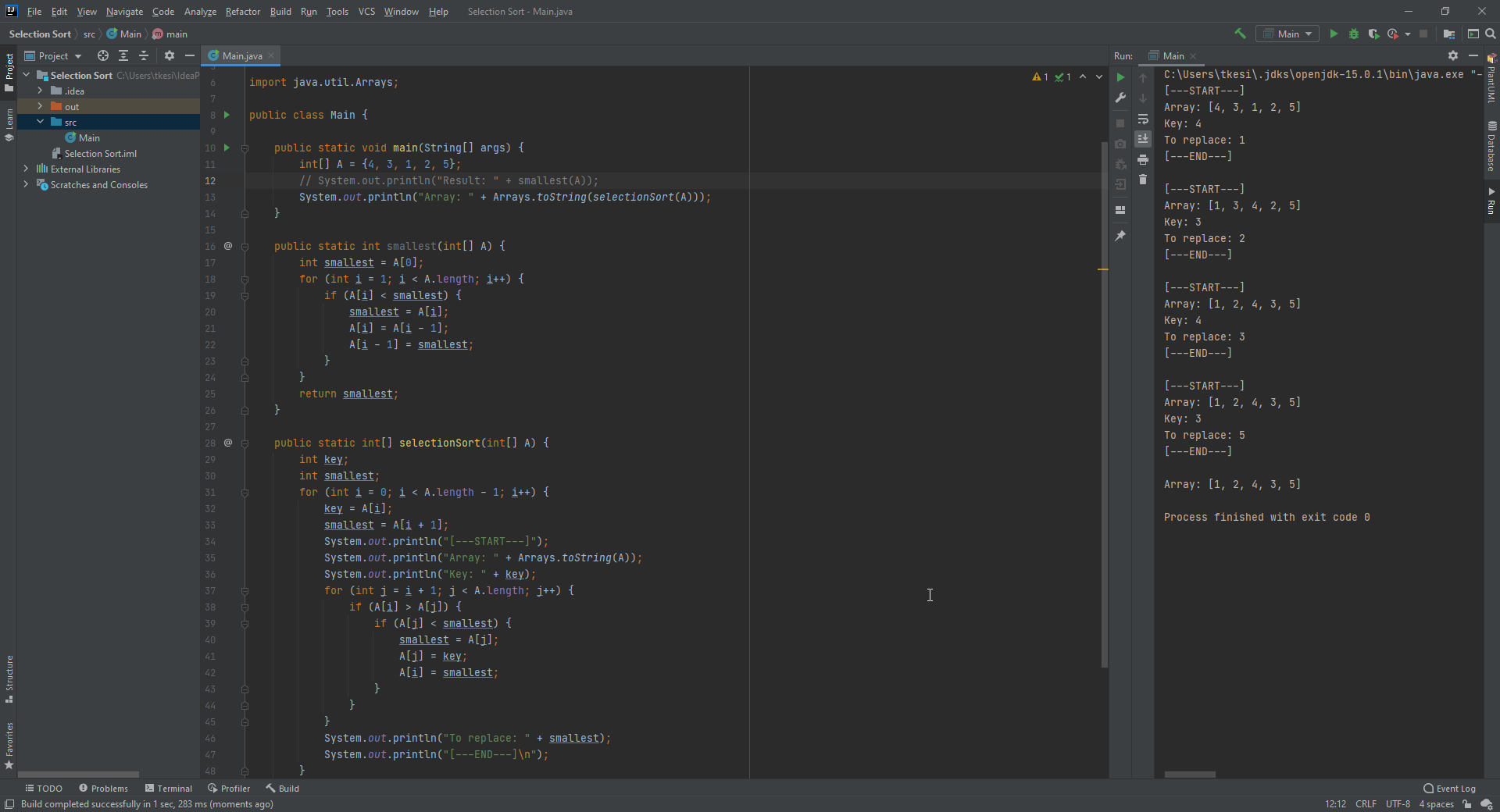
Task: Click the Project panel horizontal scrollbar
Action: point(78,774)
